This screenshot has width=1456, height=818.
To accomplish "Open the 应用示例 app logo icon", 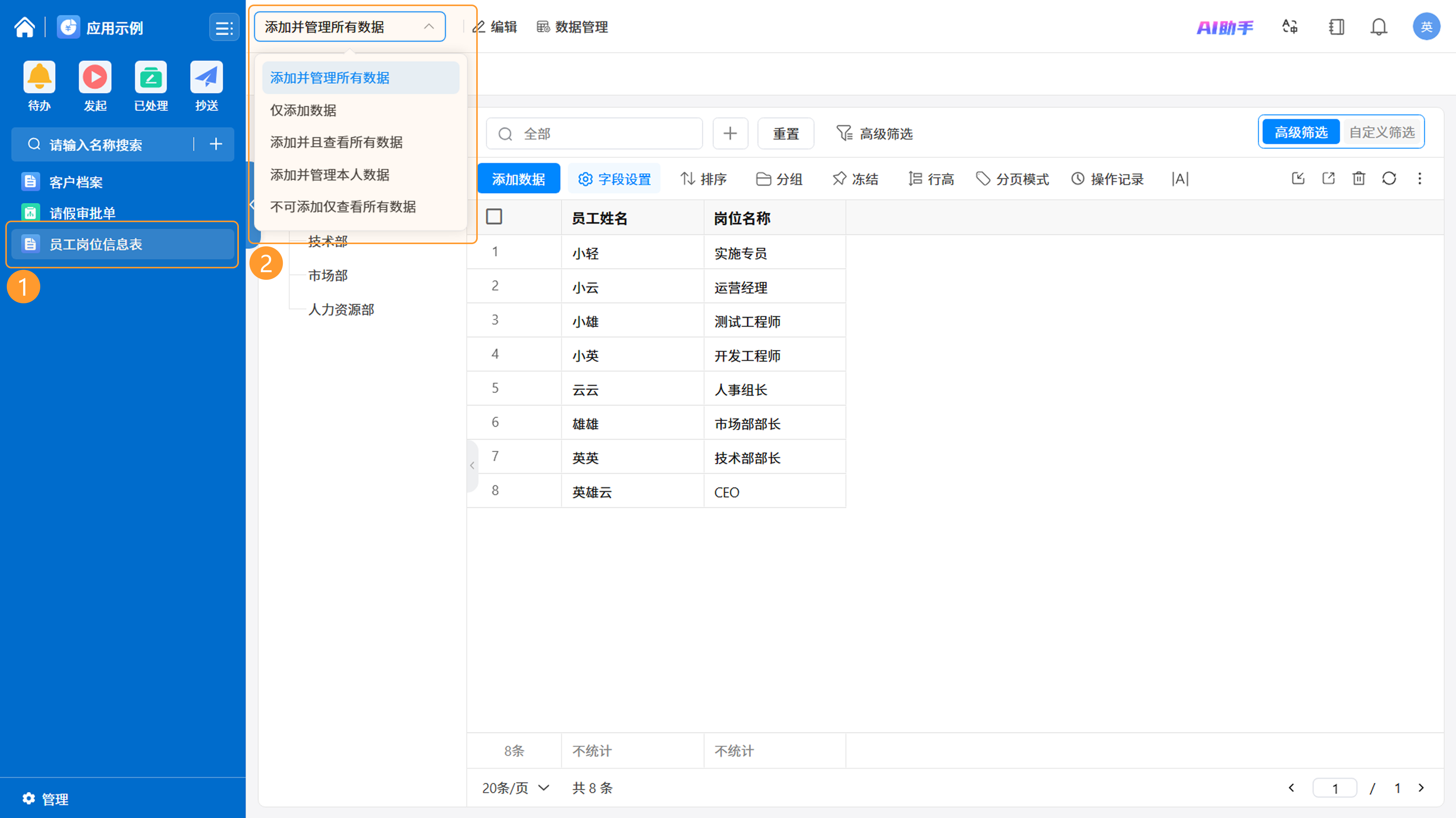I will coord(68,27).
